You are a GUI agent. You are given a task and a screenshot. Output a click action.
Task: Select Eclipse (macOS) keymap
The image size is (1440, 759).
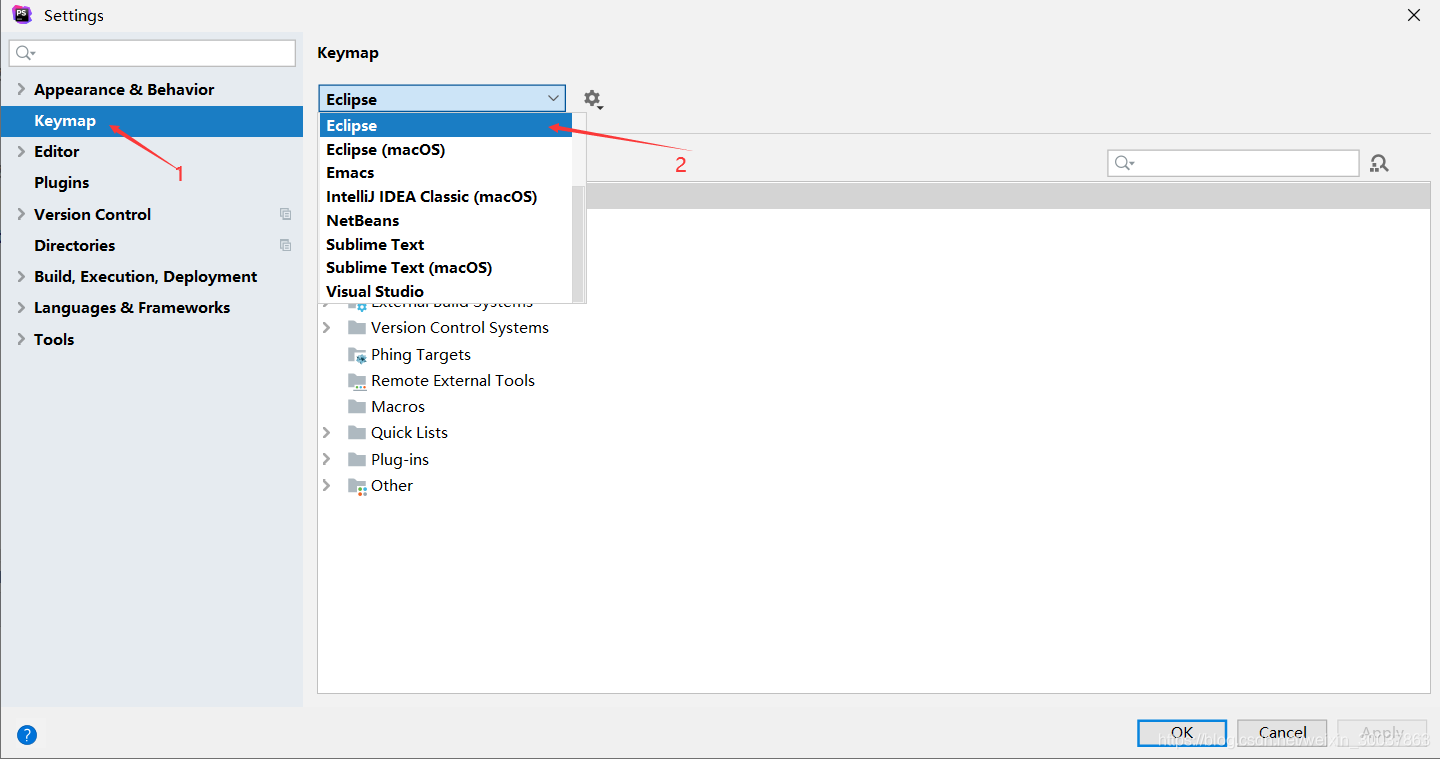tap(445, 149)
